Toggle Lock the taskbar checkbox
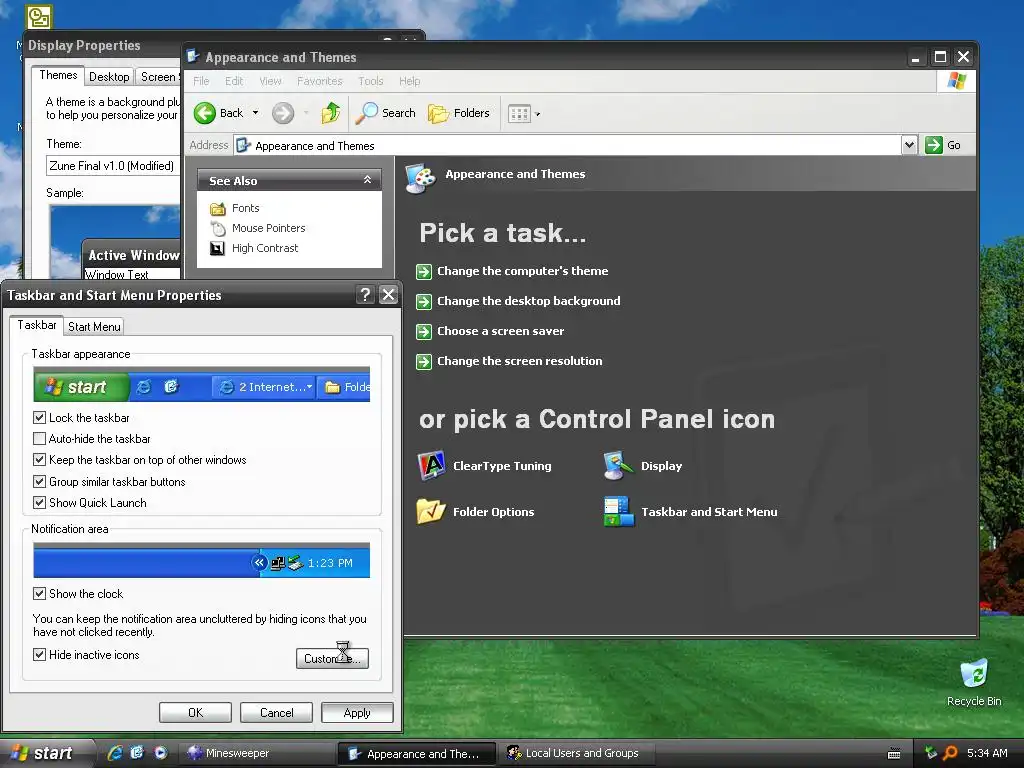The height and width of the screenshot is (768, 1024). point(39,417)
